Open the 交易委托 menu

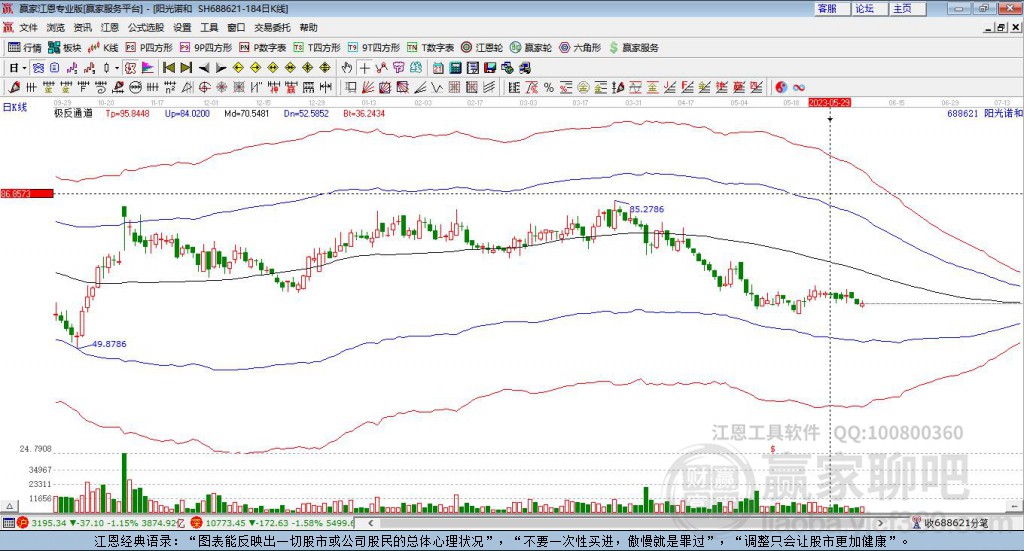(x=272, y=27)
